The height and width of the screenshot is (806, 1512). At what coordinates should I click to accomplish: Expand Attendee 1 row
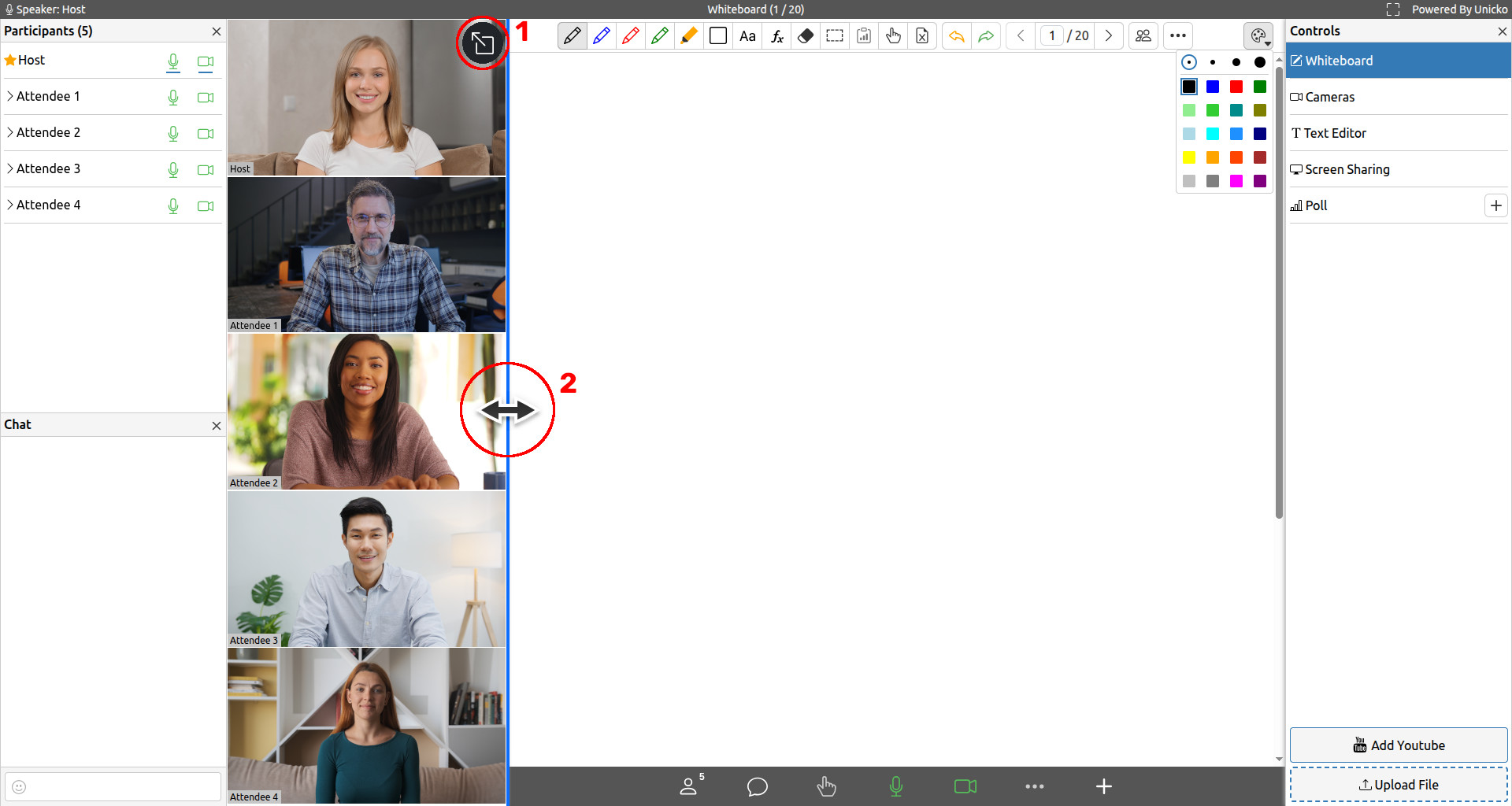pos(10,96)
